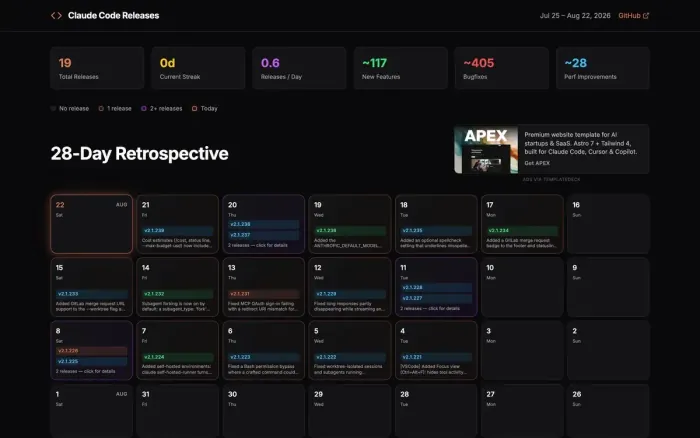Select the Friday 31 day card
700x438 pixels.
point(178,411)
